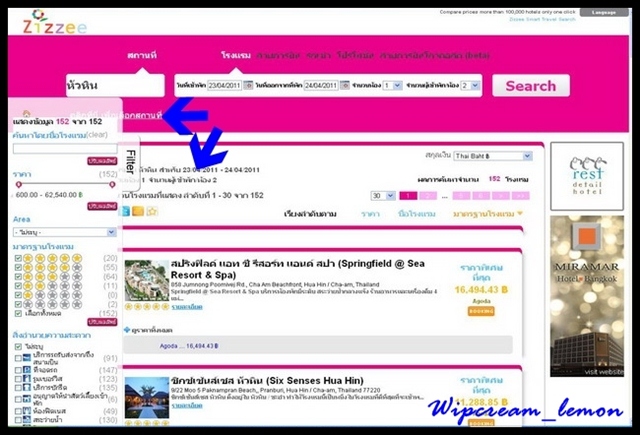Click the rest detail hotel ad

587,176
